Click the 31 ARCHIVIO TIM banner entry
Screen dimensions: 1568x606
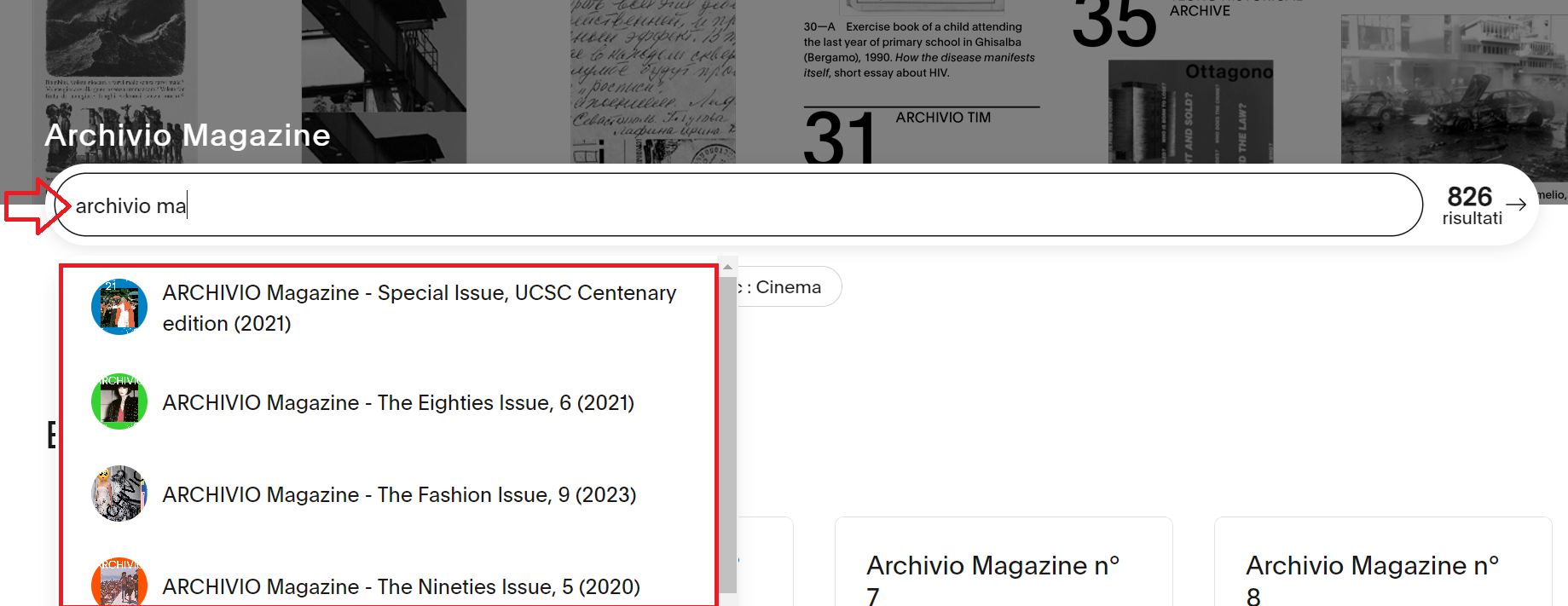tap(921, 135)
